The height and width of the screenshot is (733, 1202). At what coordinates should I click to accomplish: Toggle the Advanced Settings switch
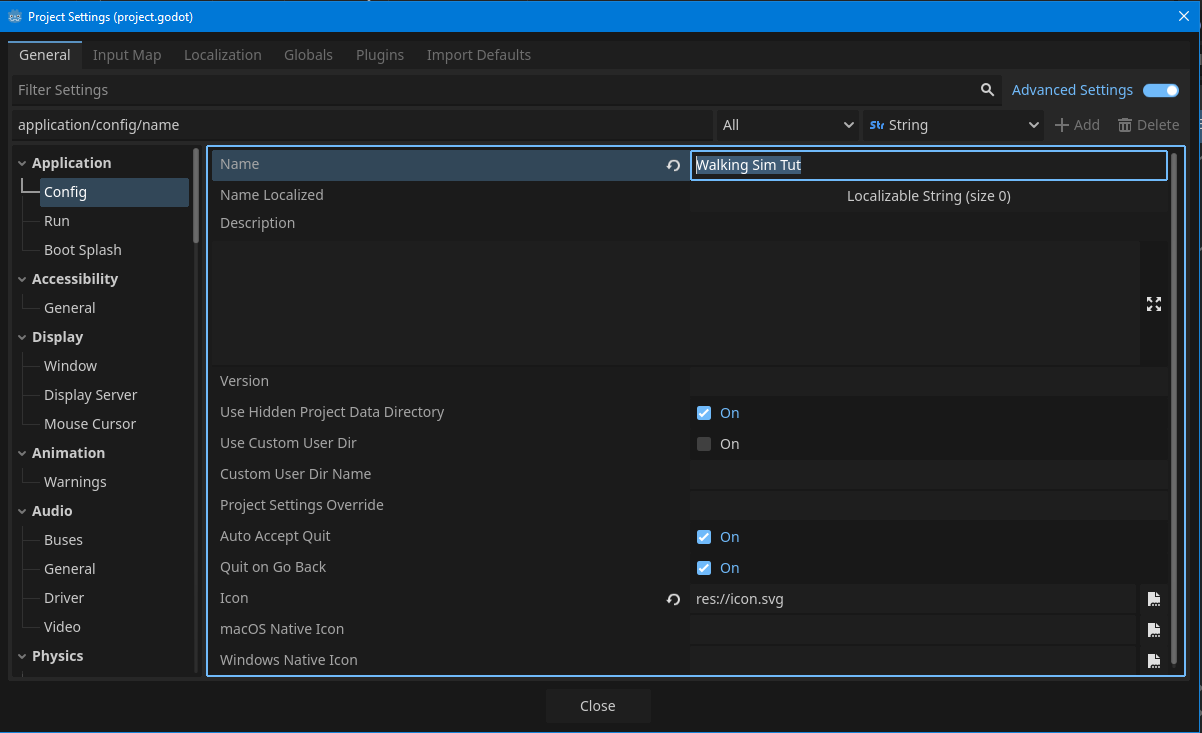(x=1160, y=90)
